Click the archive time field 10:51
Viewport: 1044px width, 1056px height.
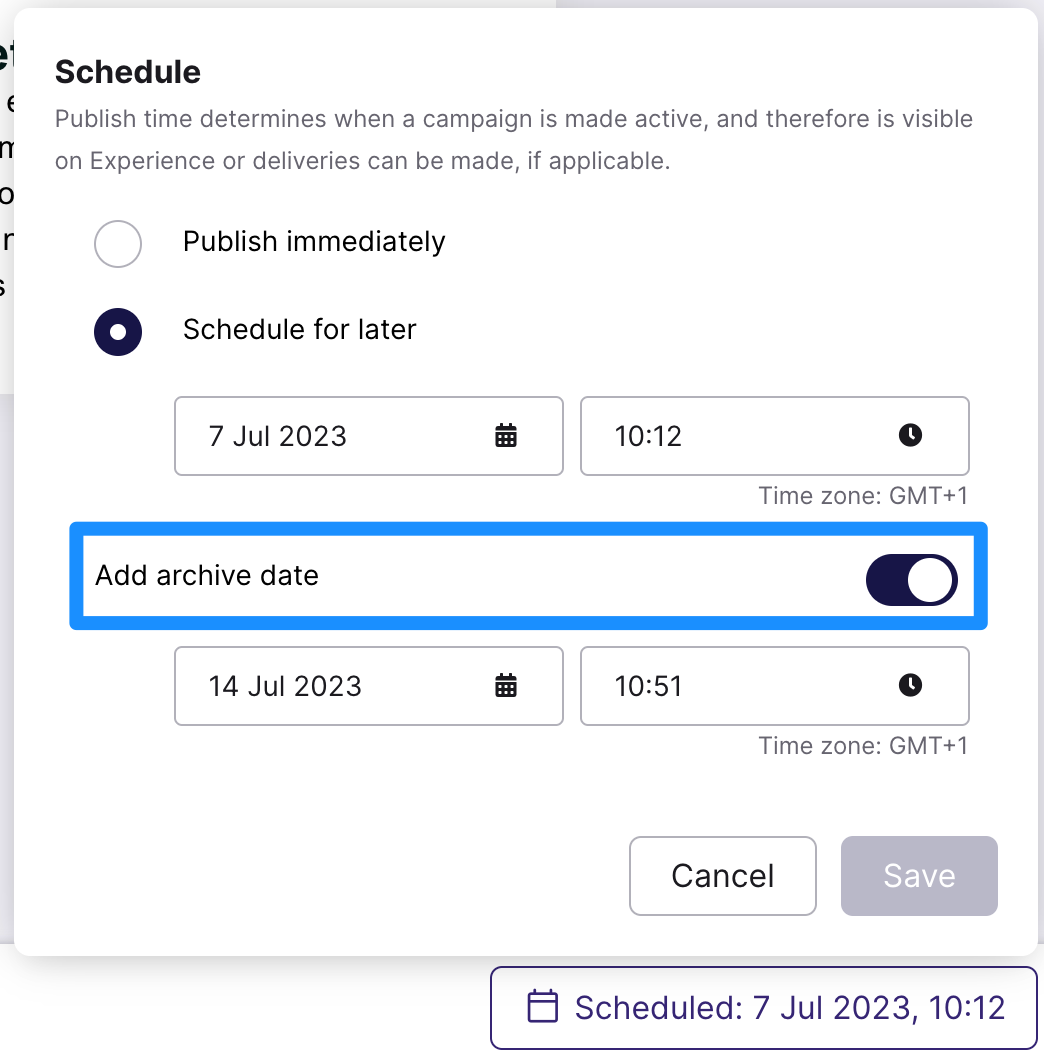(x=775, y=686)
